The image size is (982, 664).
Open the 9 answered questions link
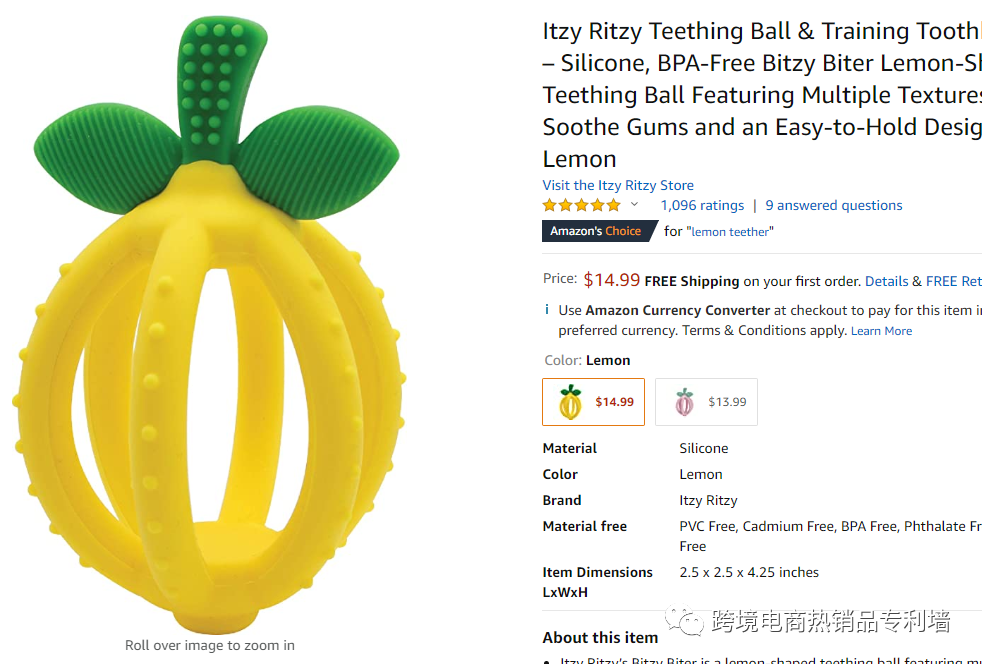pyautogui.click(x=833, y=205)
